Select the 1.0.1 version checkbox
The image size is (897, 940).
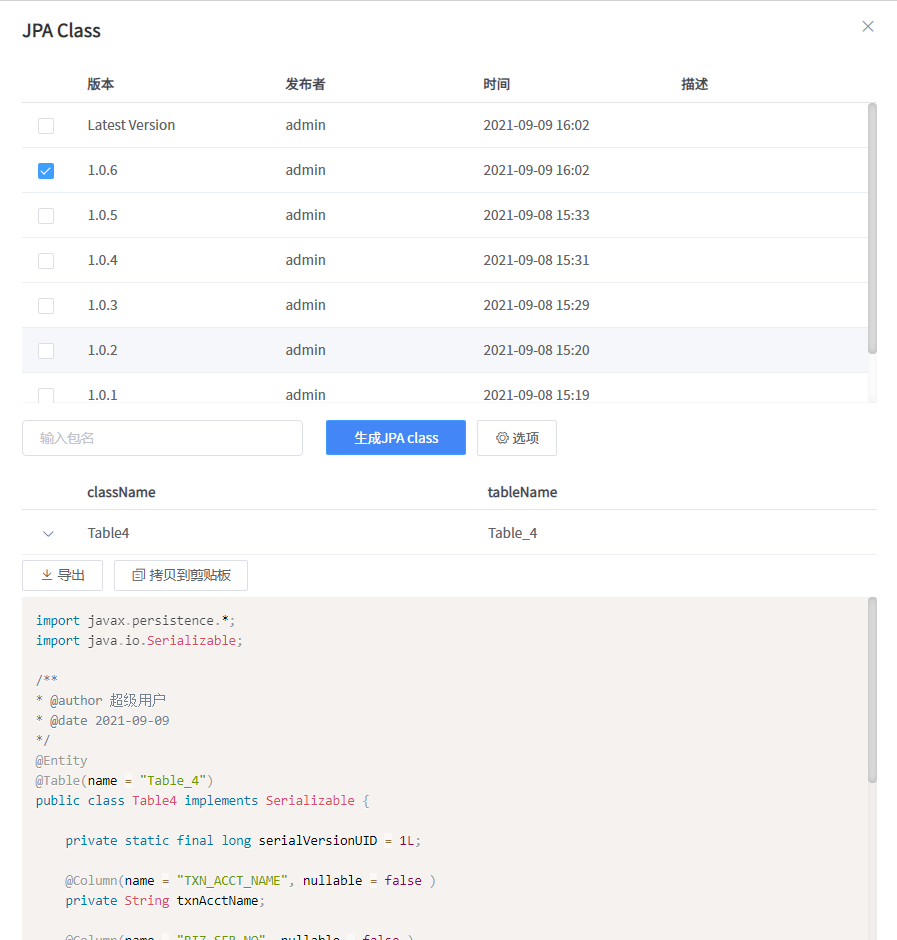(46, 395)
